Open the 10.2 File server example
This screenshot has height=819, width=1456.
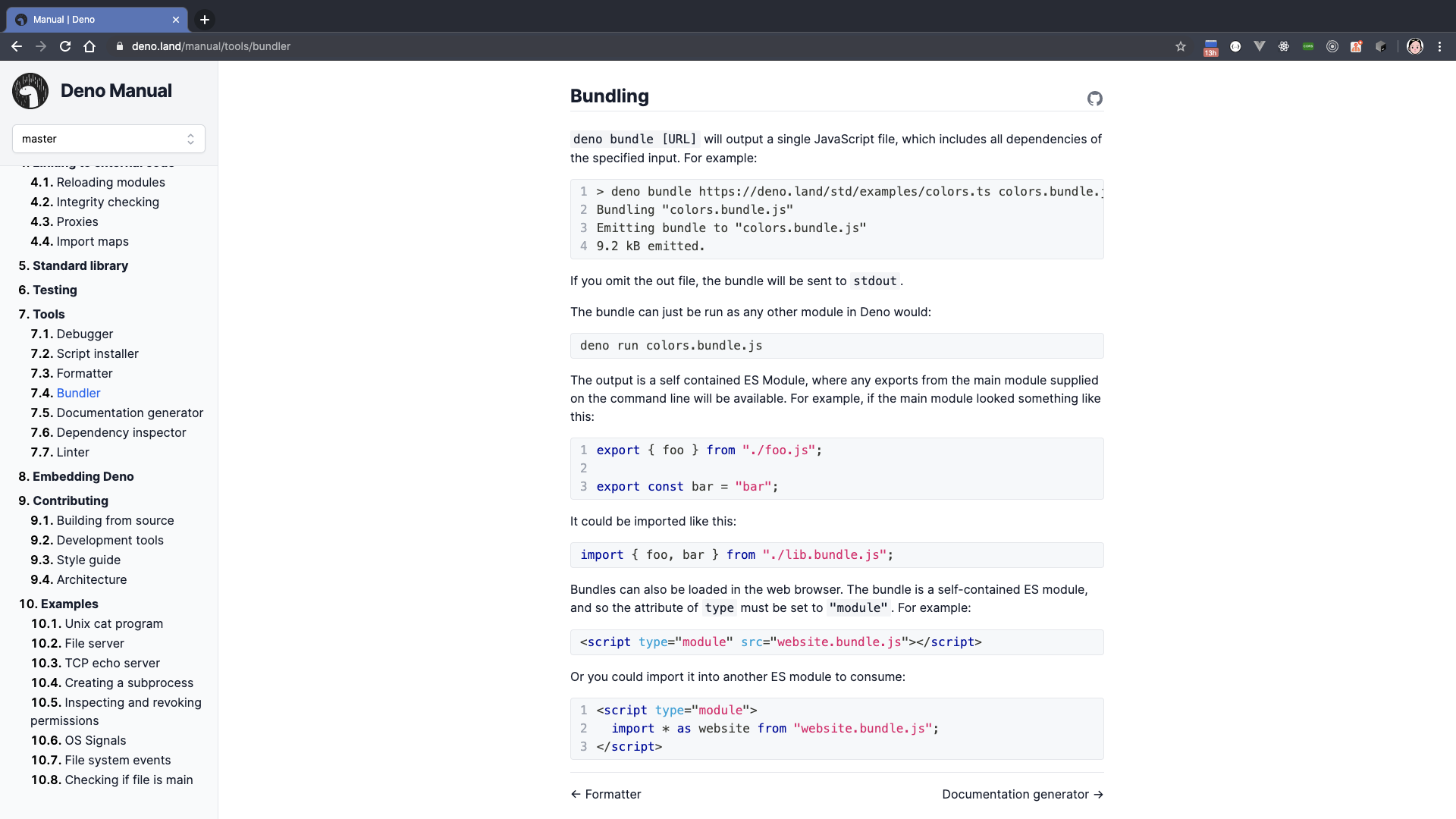pyautogui.click(x=94, y=643)
